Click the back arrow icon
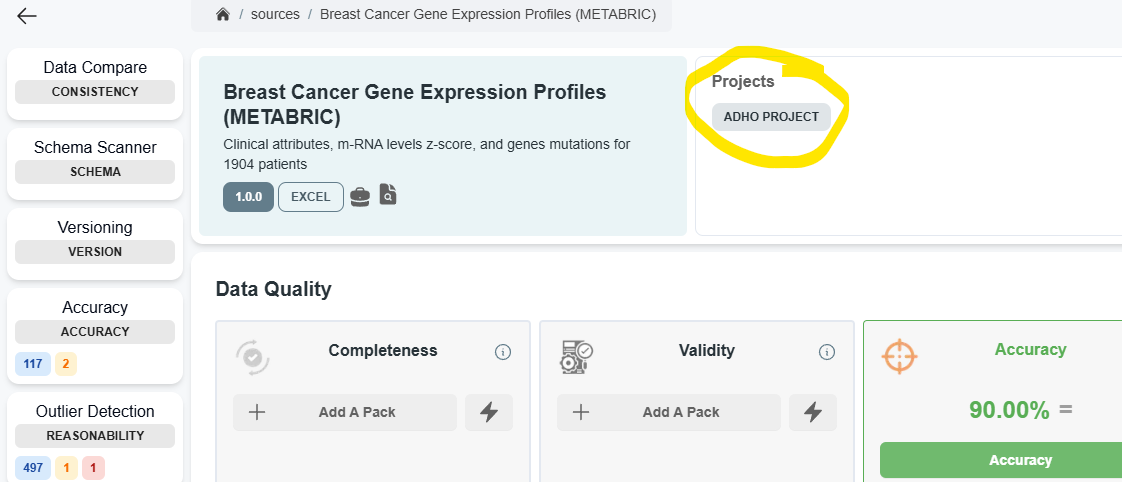1122x482 pixels. pyautogui.click(x=27, y=16)
